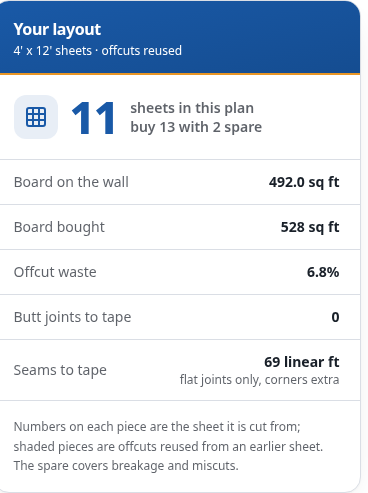Click the 69 linear ft value
The width and height of the screenshot is (368, 493).
point(302,362)
